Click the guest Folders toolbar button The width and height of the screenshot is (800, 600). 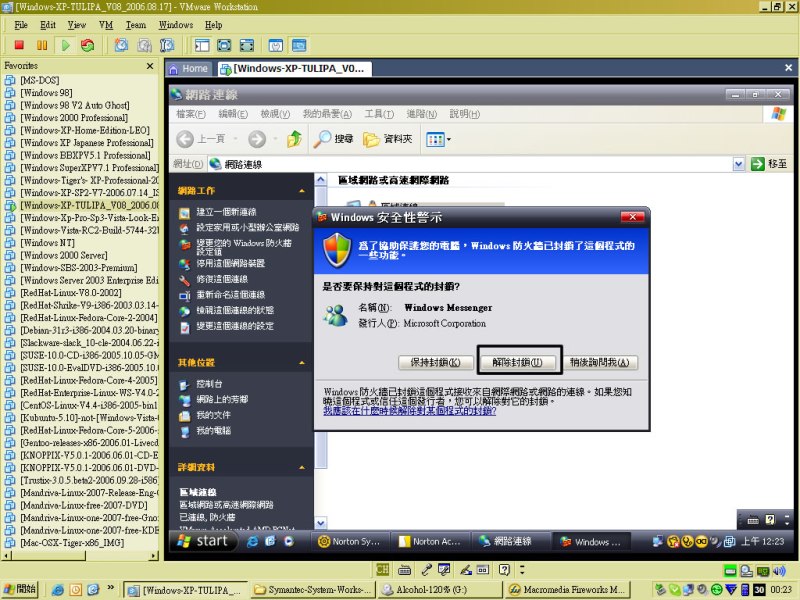[387, 139]
